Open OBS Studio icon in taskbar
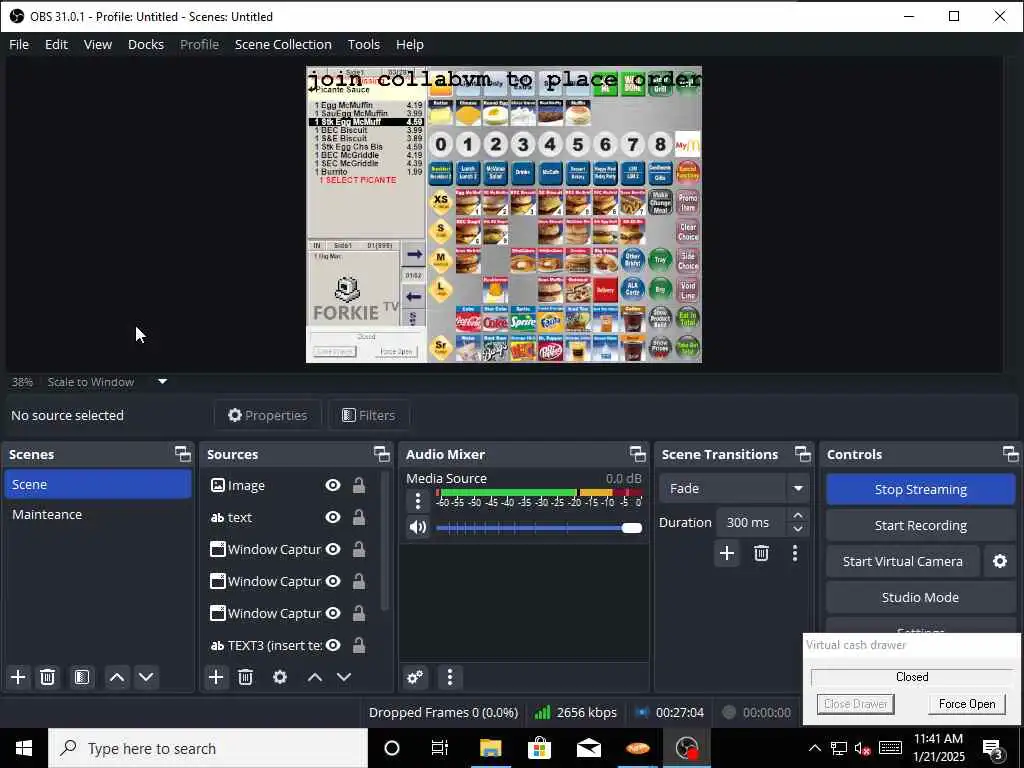 tap(687, 748)
